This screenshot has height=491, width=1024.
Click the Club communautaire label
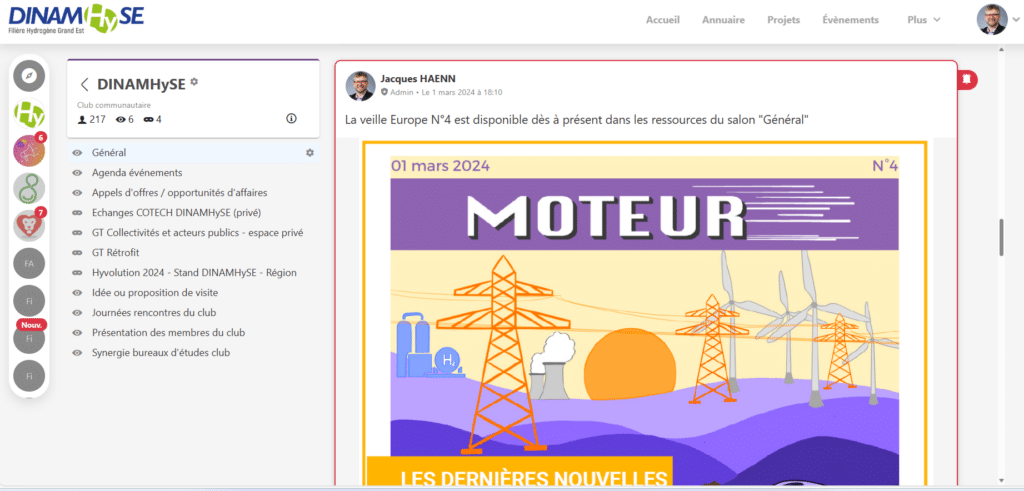pos(114,104)
